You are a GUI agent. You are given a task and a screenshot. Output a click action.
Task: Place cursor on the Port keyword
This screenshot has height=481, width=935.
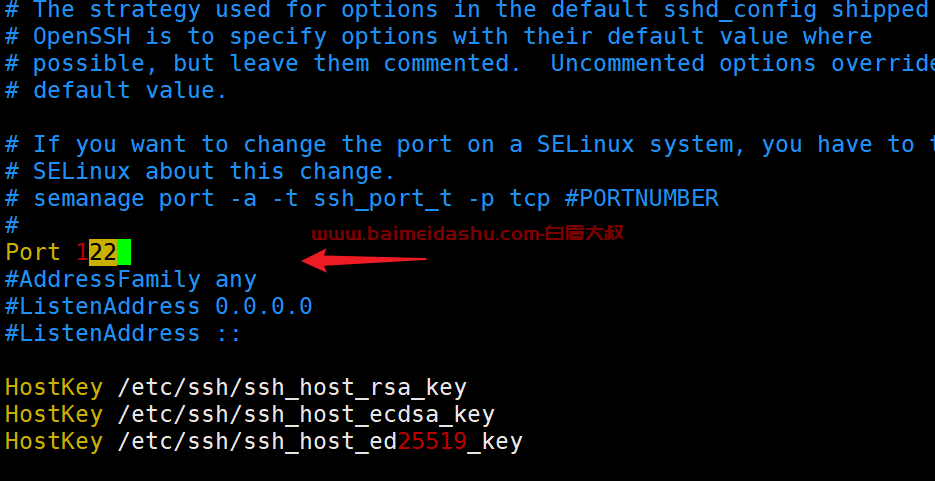click(33, 252)
